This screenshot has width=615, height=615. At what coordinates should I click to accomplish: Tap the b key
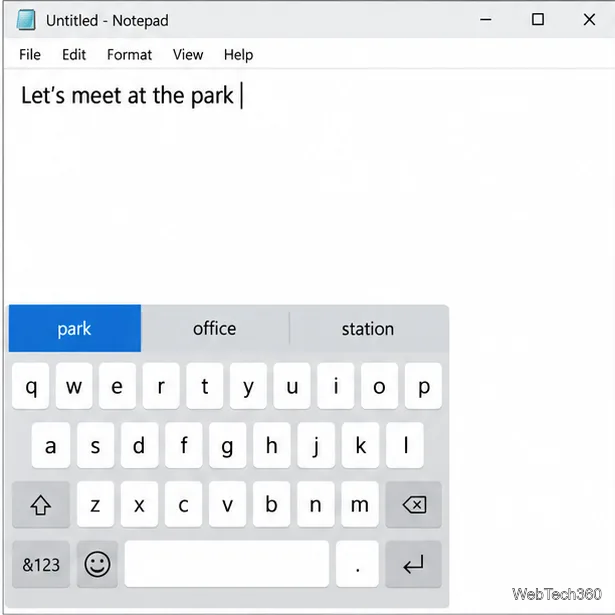271,505
